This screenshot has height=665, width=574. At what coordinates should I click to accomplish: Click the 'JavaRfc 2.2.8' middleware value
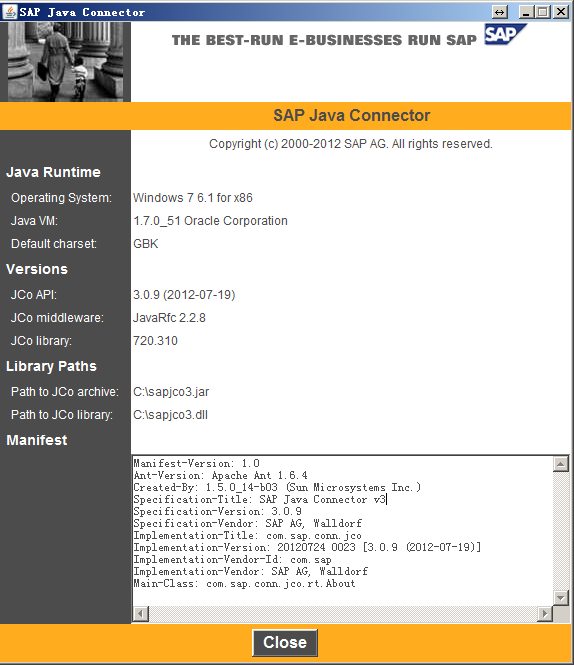pyautogui.click(x=169, y=318)
